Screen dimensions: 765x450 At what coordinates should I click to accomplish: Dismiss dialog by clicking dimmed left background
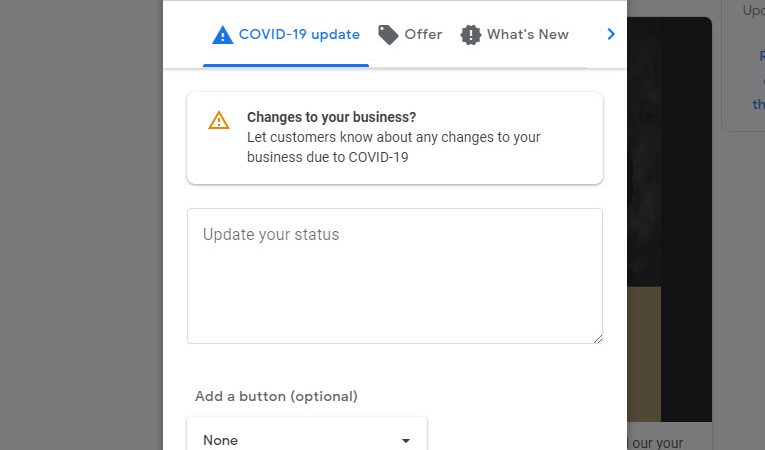click(80, 225)
